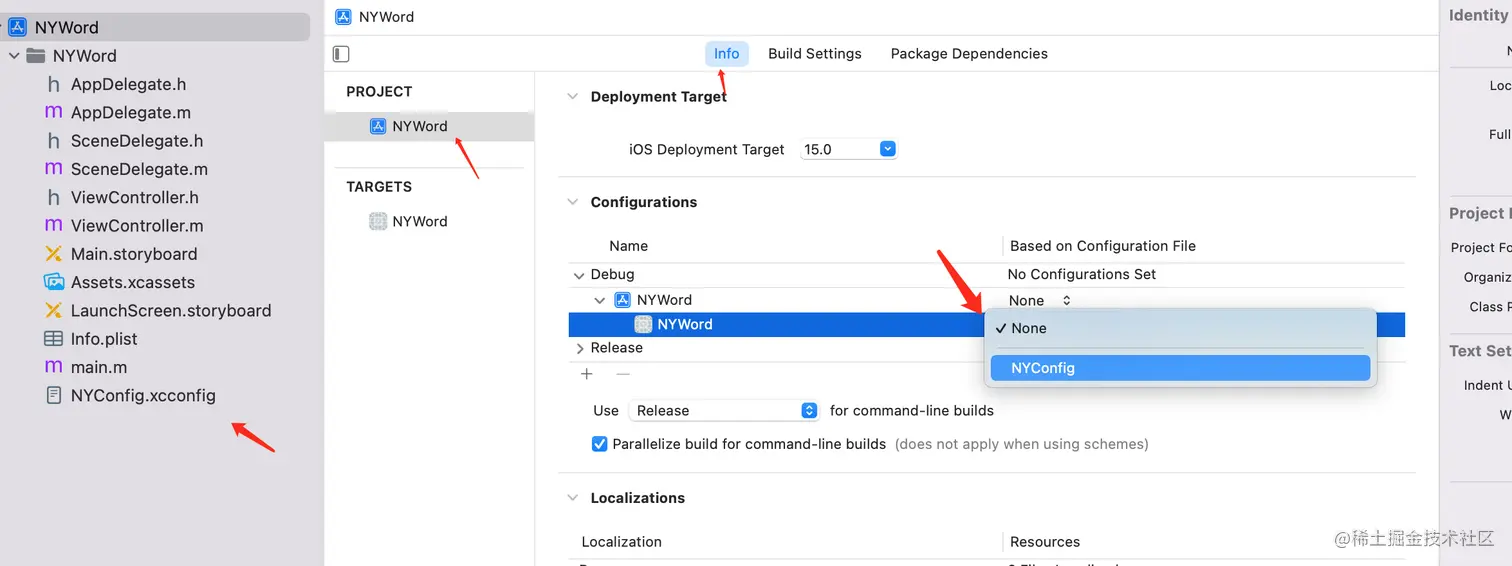Switch to the Build Settings tab
Image resolution: width=1512 pixels, height=566 pixels.
[815, 54]
